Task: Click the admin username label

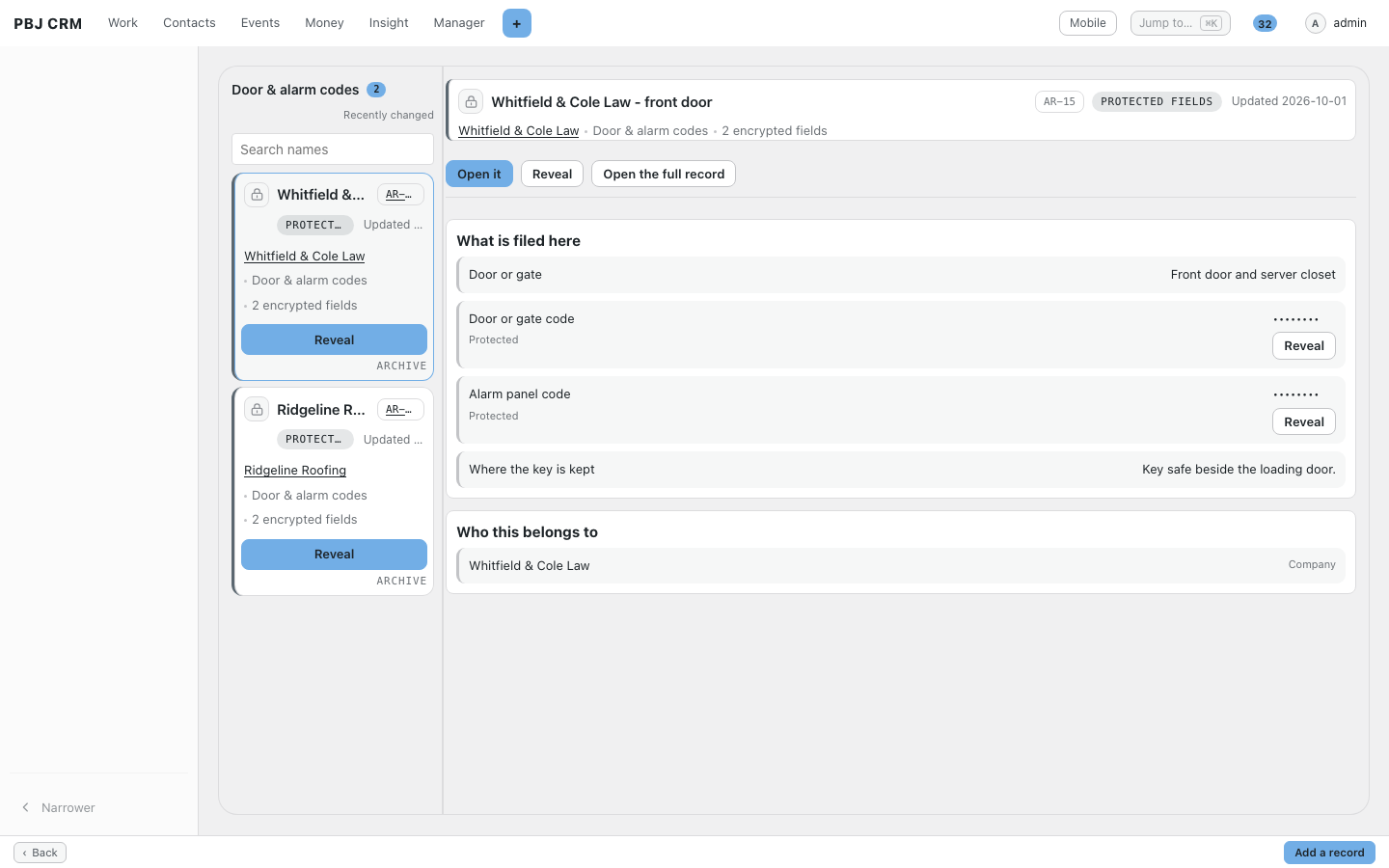Action: click(1349, 23)
